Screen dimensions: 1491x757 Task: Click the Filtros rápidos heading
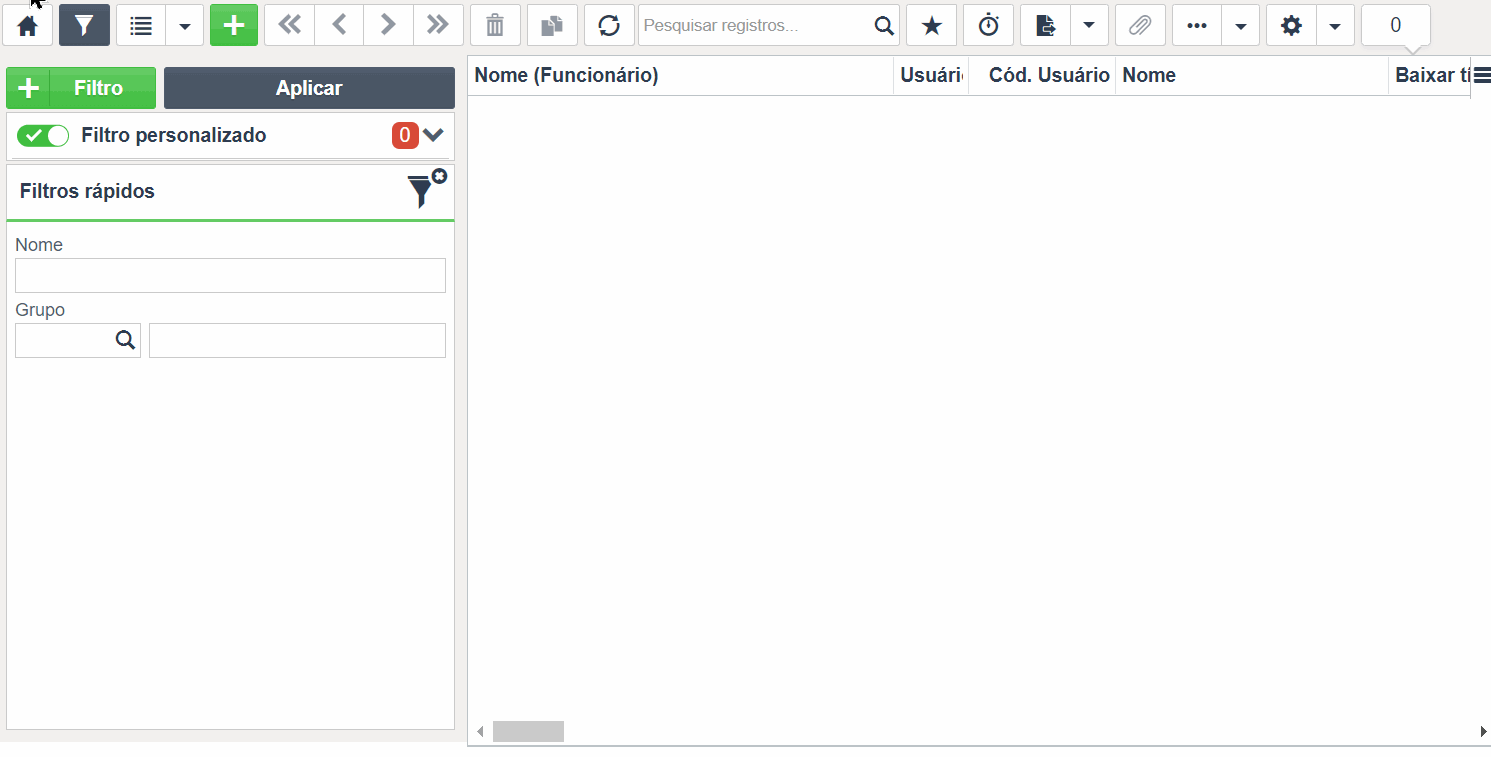[x=87, y=191]
